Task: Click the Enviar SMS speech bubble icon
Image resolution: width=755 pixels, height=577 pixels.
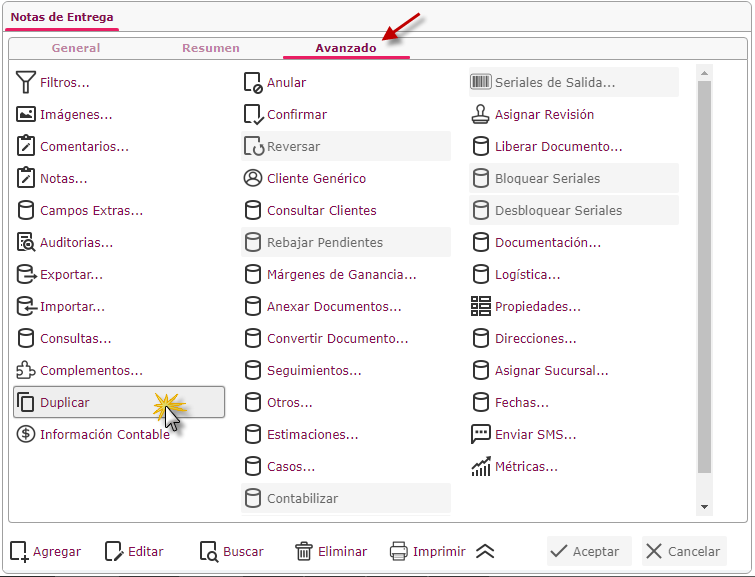Action: coord(481,434)
